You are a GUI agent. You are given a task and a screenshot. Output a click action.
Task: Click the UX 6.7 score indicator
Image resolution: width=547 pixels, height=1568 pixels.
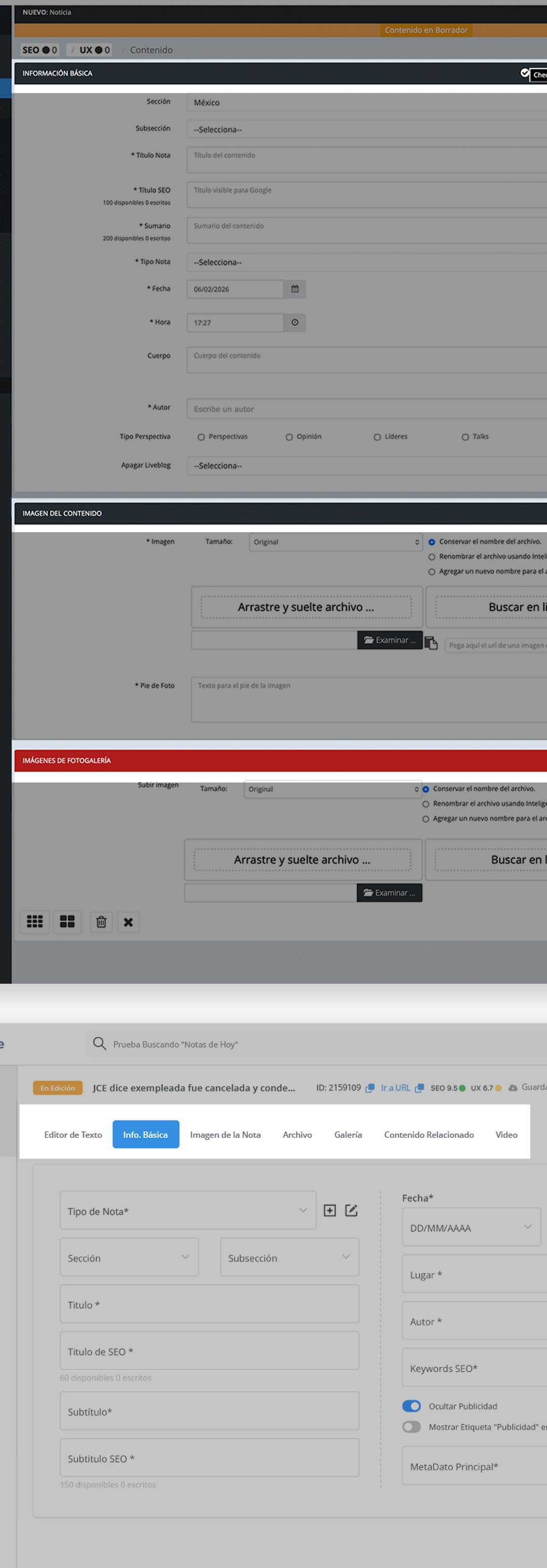point(486,1088)
